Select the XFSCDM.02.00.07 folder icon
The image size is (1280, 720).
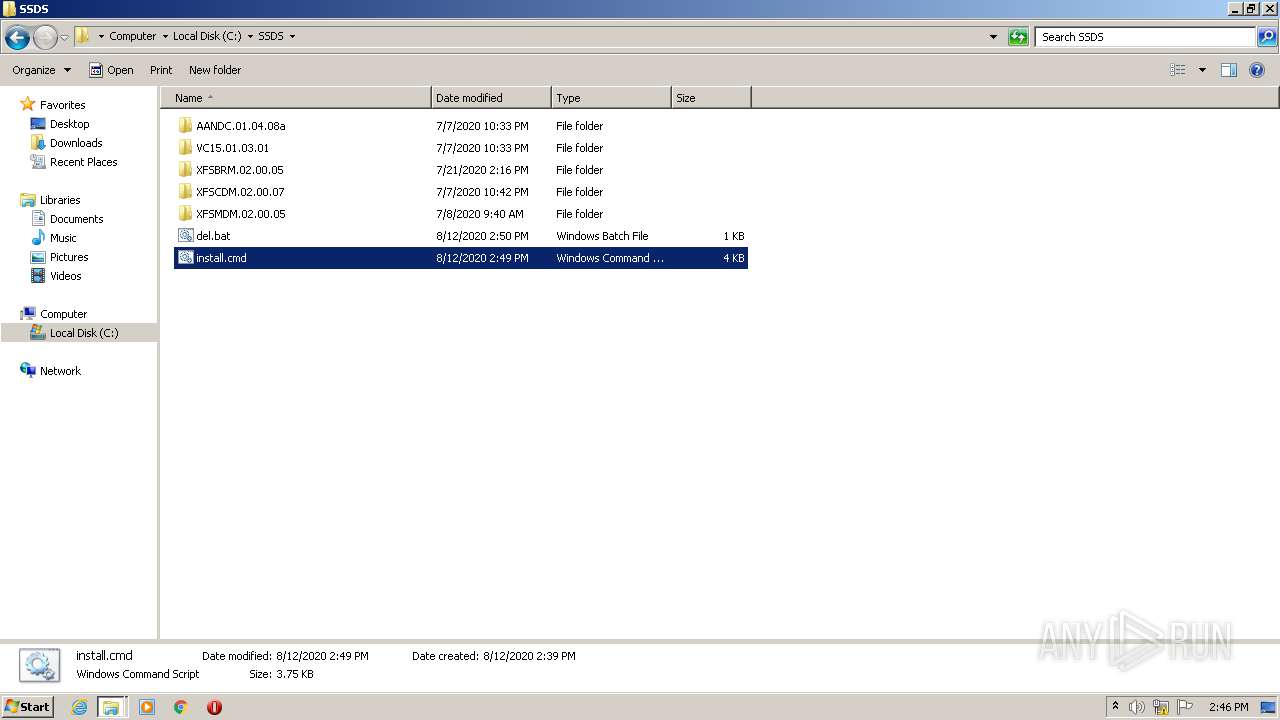pyautogui.click(x=185, y=192)
